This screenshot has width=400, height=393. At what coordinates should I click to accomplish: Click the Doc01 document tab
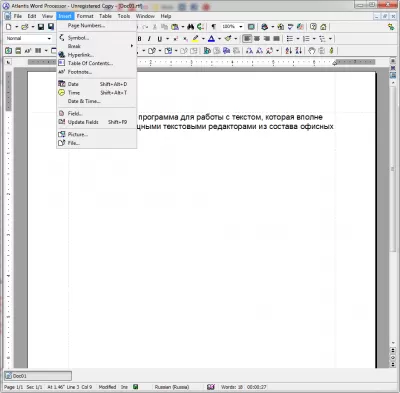pos(38,376)
